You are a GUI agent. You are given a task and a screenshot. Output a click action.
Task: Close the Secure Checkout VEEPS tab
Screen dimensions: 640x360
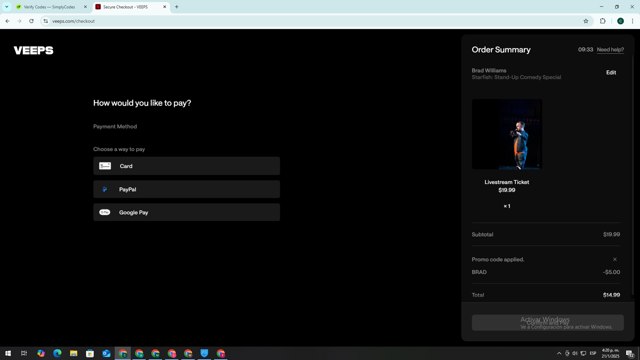pos(164,7)
